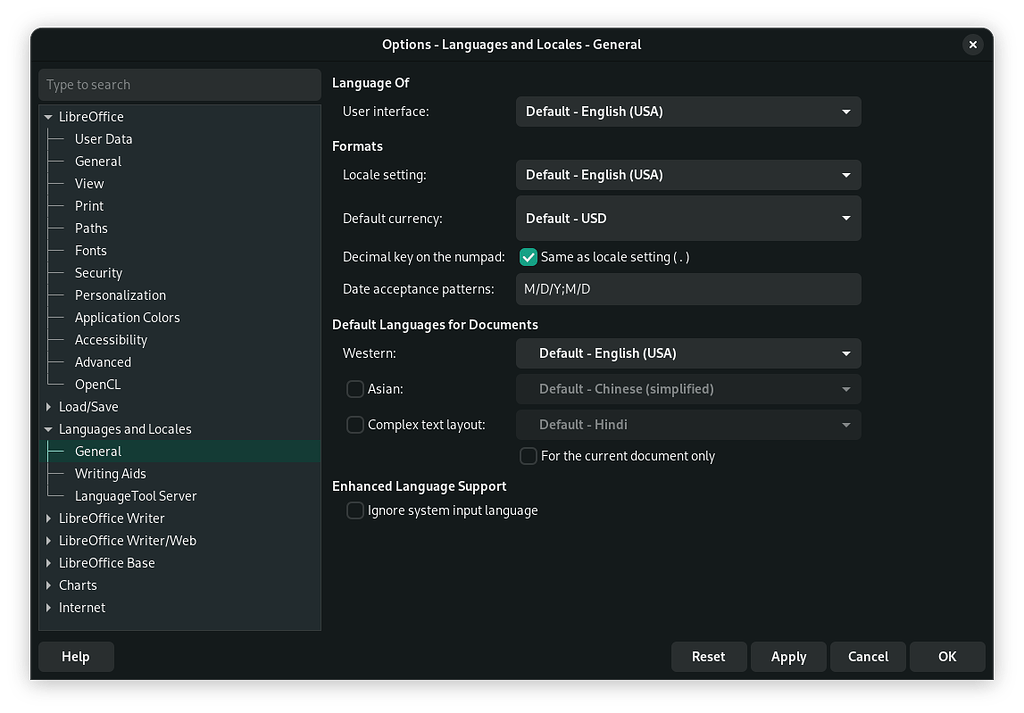Image resolution: width=1024 pixels, height=713 pixels.
Task: Reset the options to previous values
Action: 709,656
